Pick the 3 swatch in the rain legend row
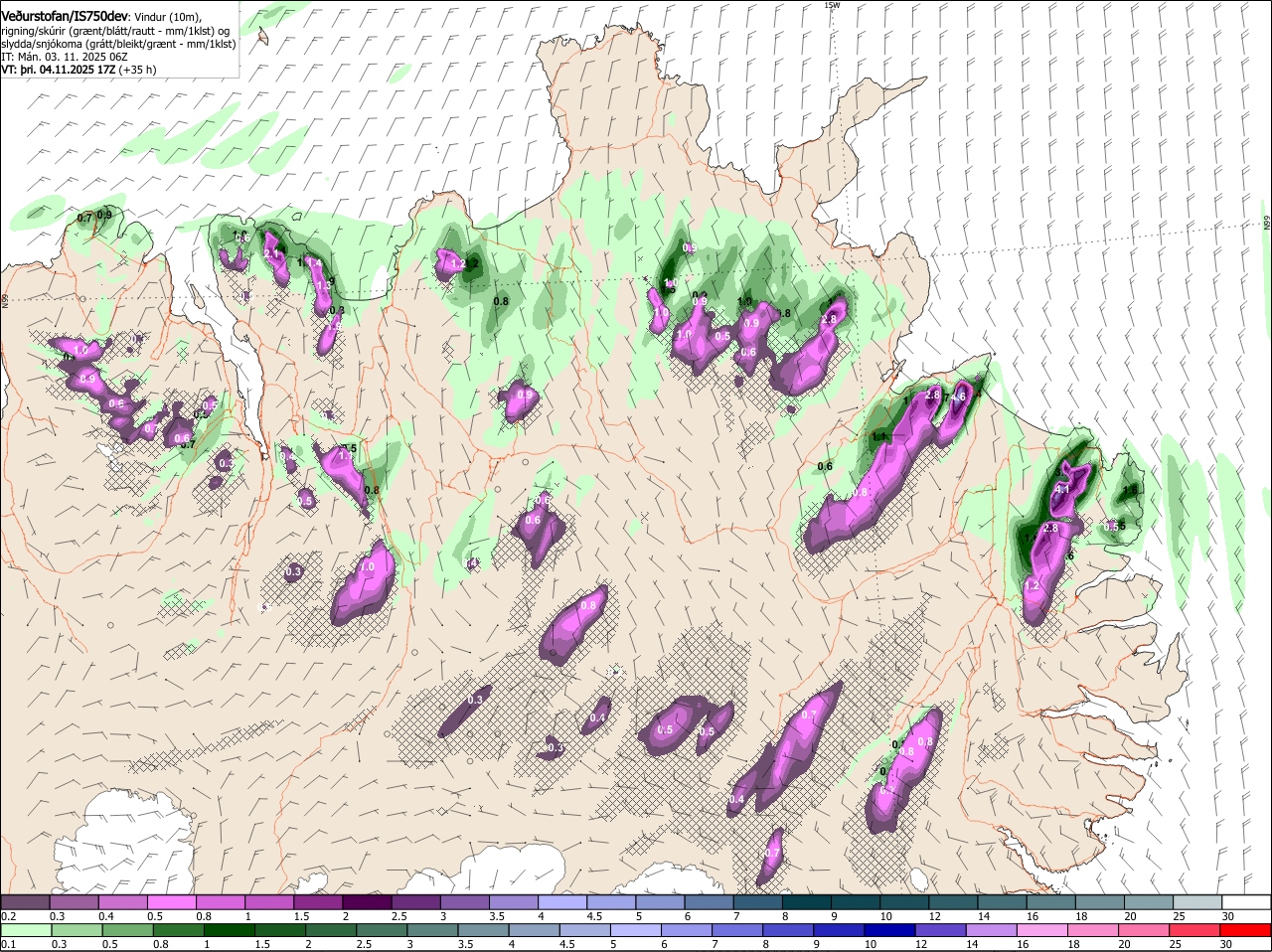 point(432,929)
